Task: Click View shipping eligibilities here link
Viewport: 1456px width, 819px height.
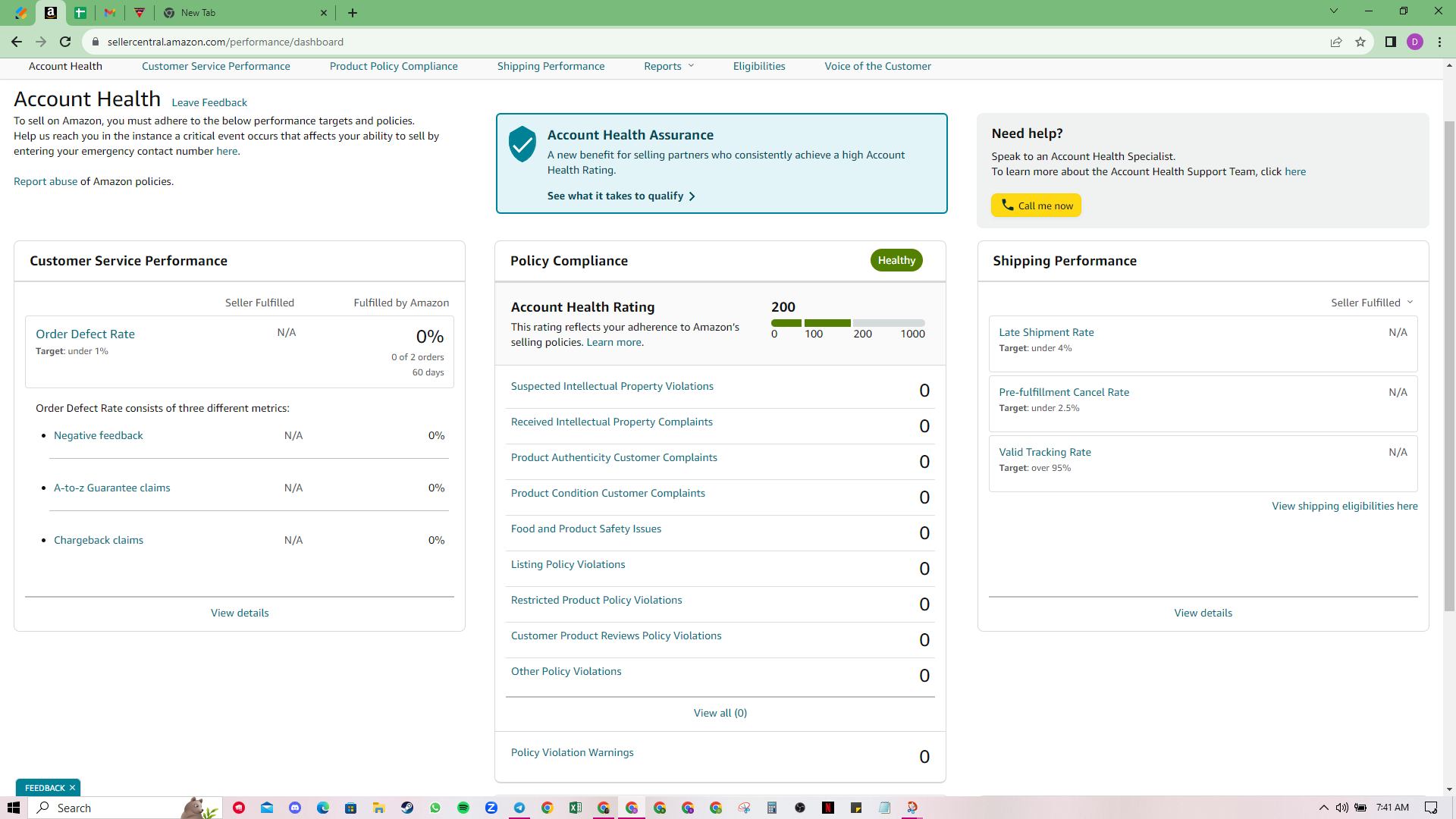Action: [x=1345, y=507]
